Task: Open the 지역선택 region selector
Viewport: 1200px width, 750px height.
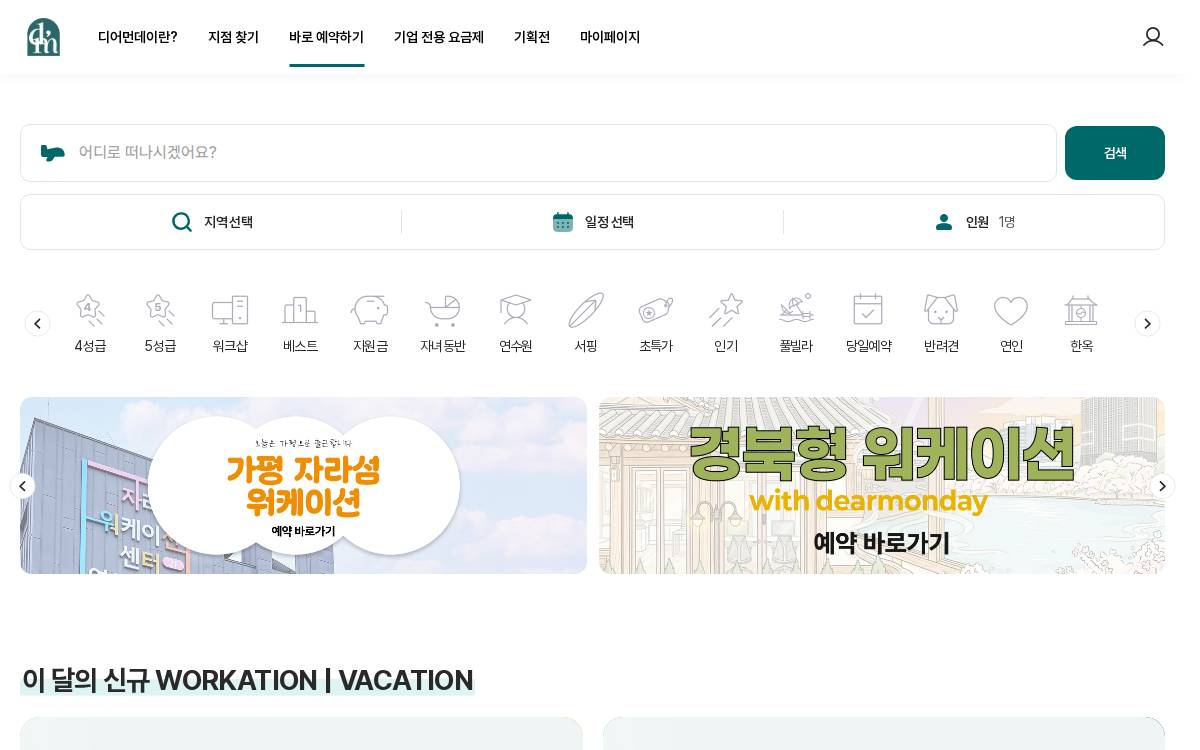Action: click(x=211, y=222)
